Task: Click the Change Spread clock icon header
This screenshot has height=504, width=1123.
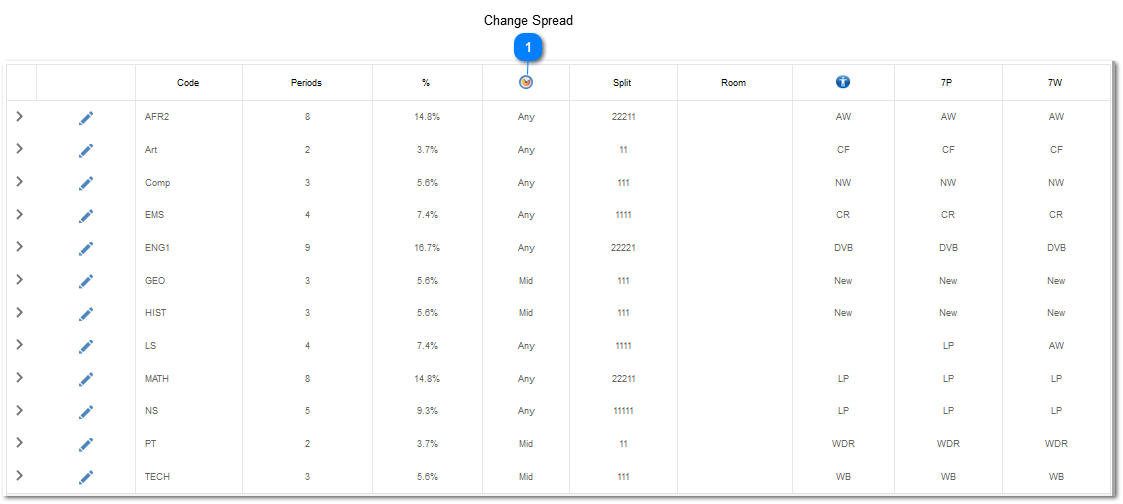Action: click(526, 82)
